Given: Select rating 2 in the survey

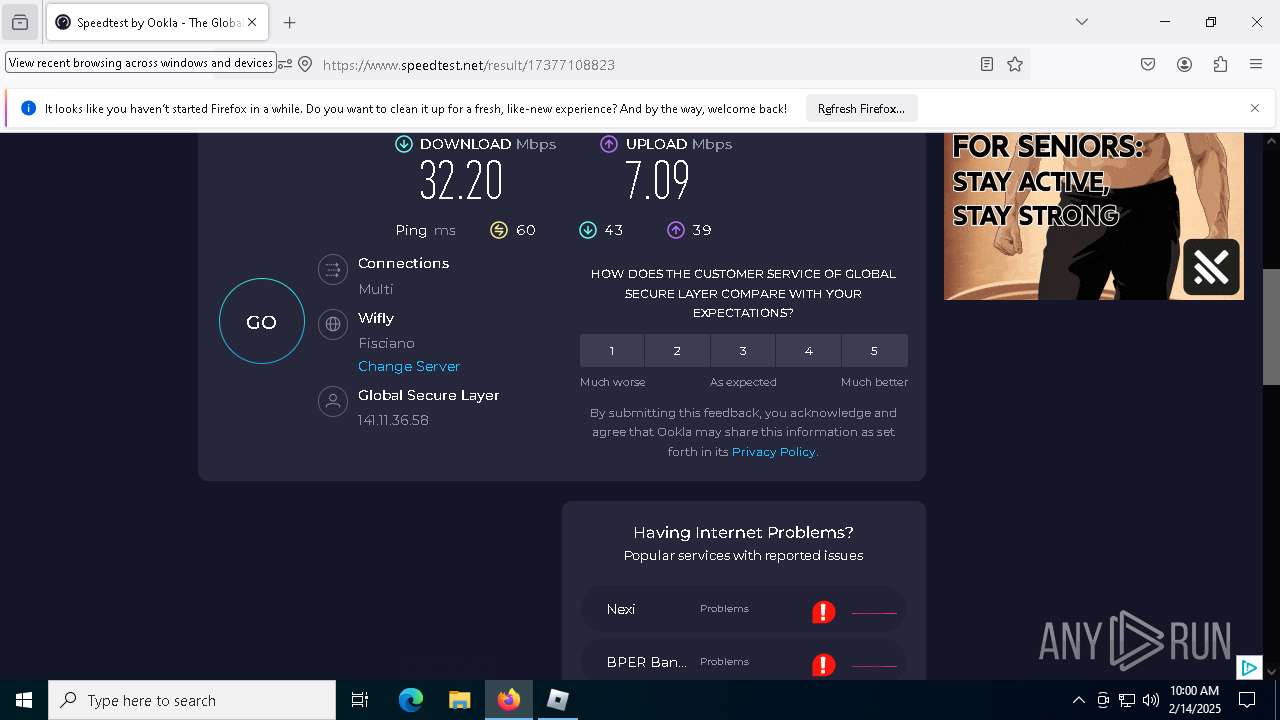Looking at the screenshot, I should (x=677, y=351).
